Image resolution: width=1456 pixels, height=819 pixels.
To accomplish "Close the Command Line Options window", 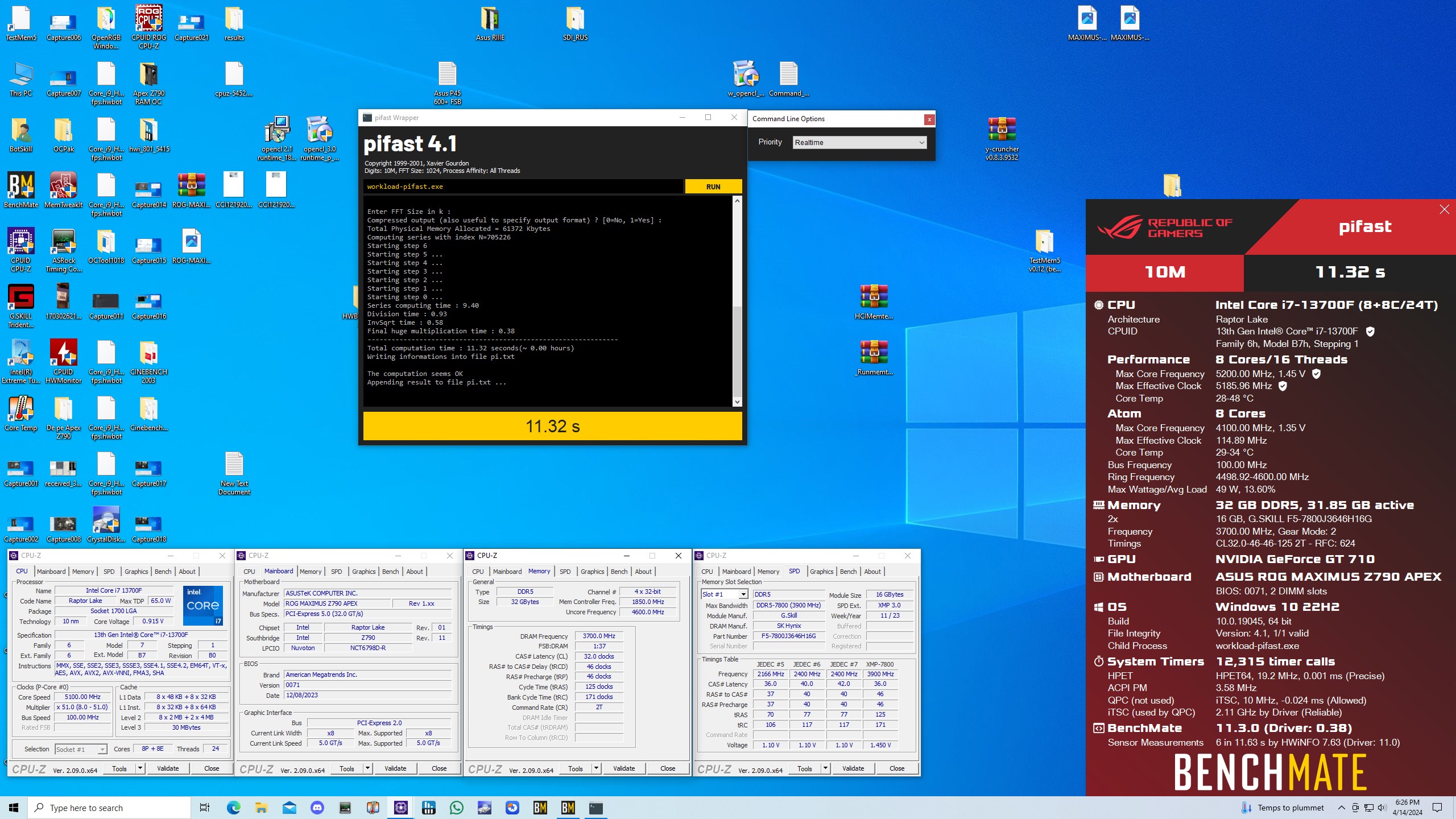I will (x=929, y=119).
